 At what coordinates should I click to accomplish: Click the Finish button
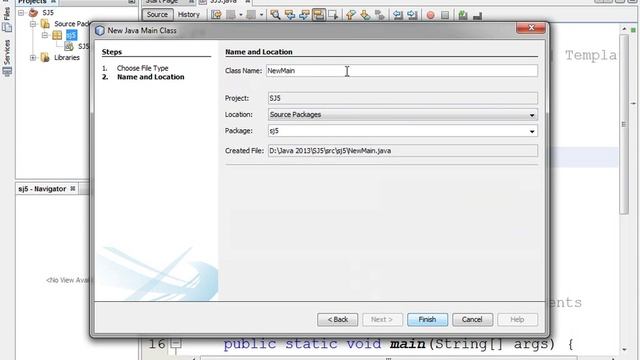(x=427, y=320)
